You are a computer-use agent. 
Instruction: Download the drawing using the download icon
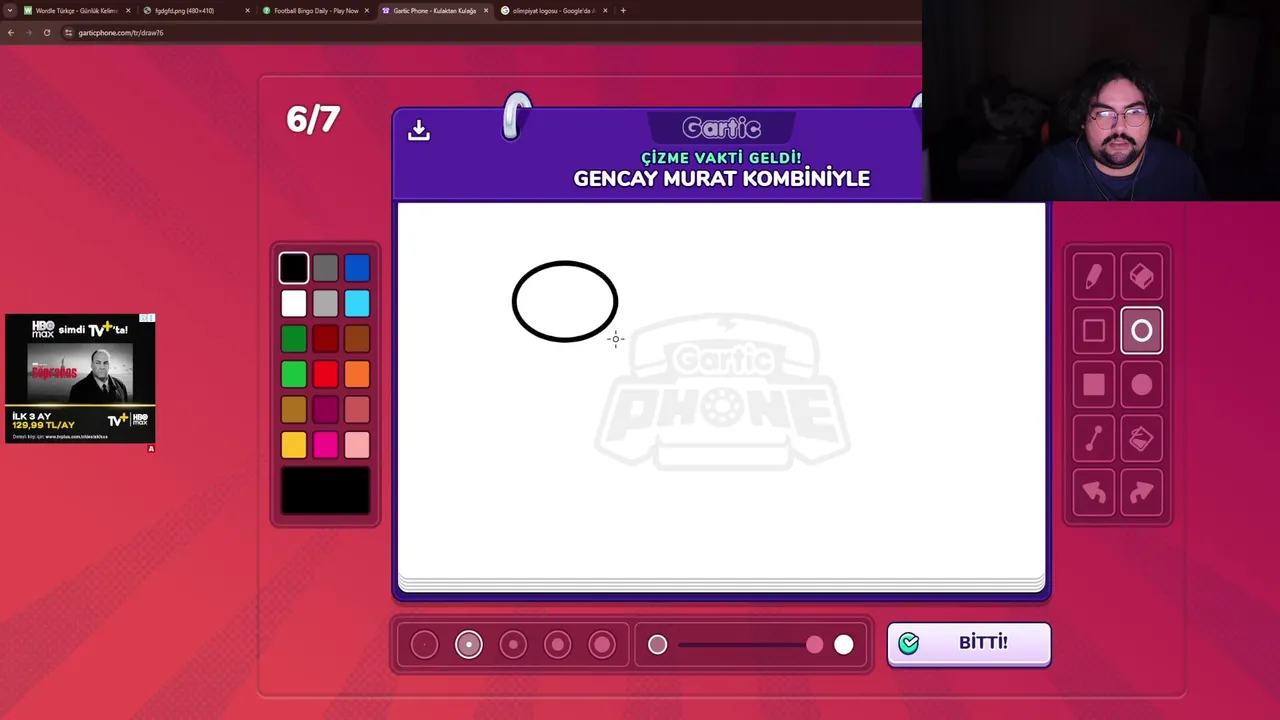pyautogui.click(x=419, y=130)
